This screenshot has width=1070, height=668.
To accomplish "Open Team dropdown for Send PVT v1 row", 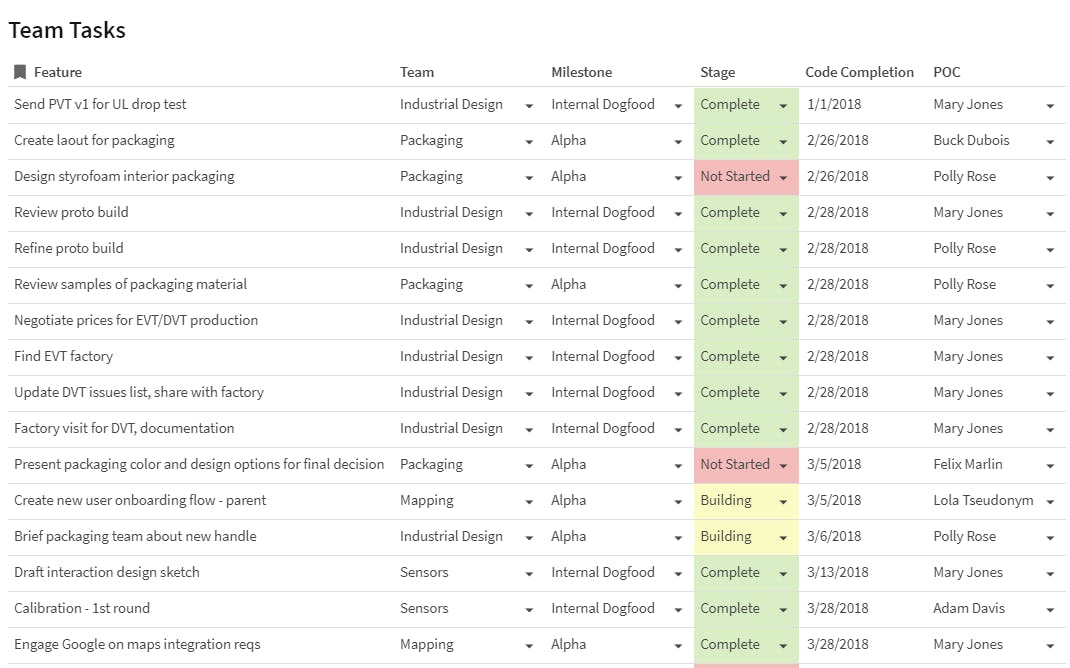I will 529,105.
